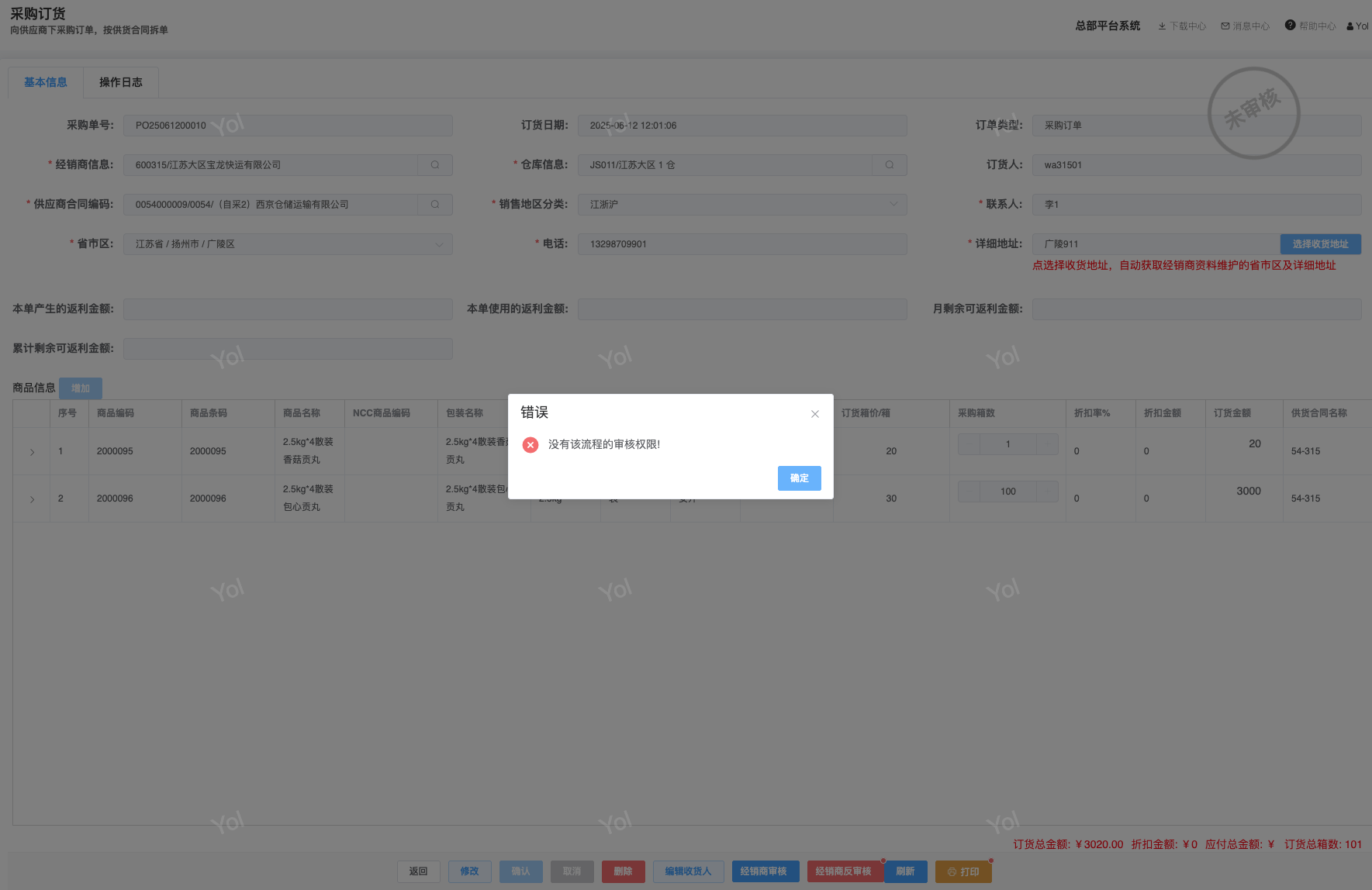
Task: Click the 电话 input field
Action: point(742,244)
